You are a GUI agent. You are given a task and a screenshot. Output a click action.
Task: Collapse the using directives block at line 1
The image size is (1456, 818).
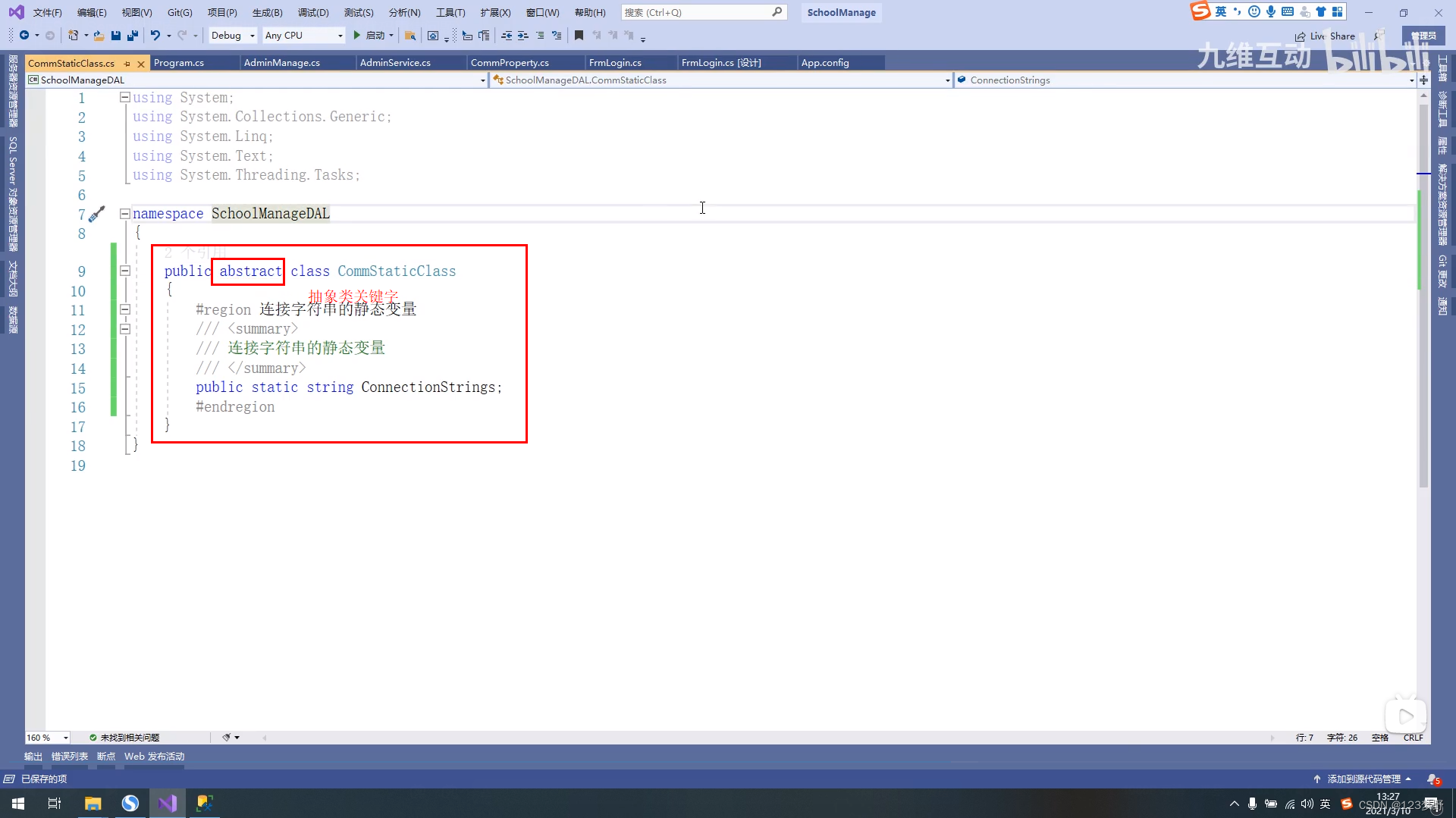(x=124, y=98)
